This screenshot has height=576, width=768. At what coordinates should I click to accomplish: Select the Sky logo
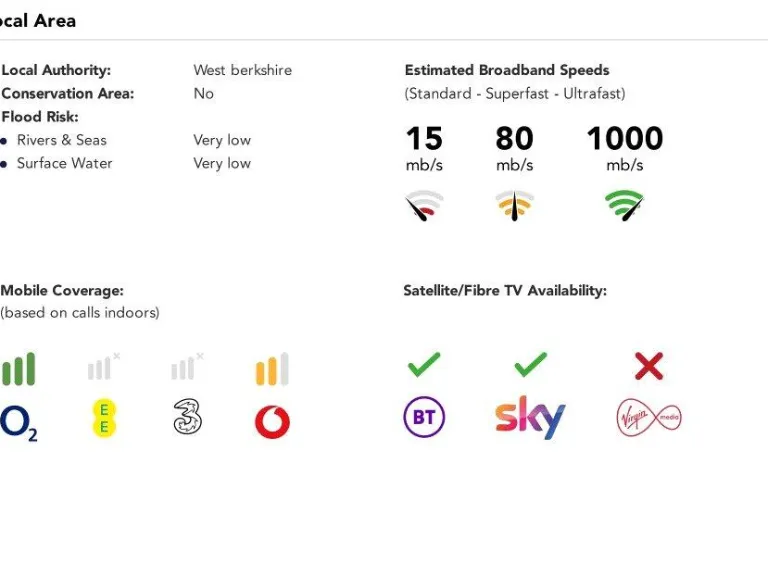pos(530,417)
